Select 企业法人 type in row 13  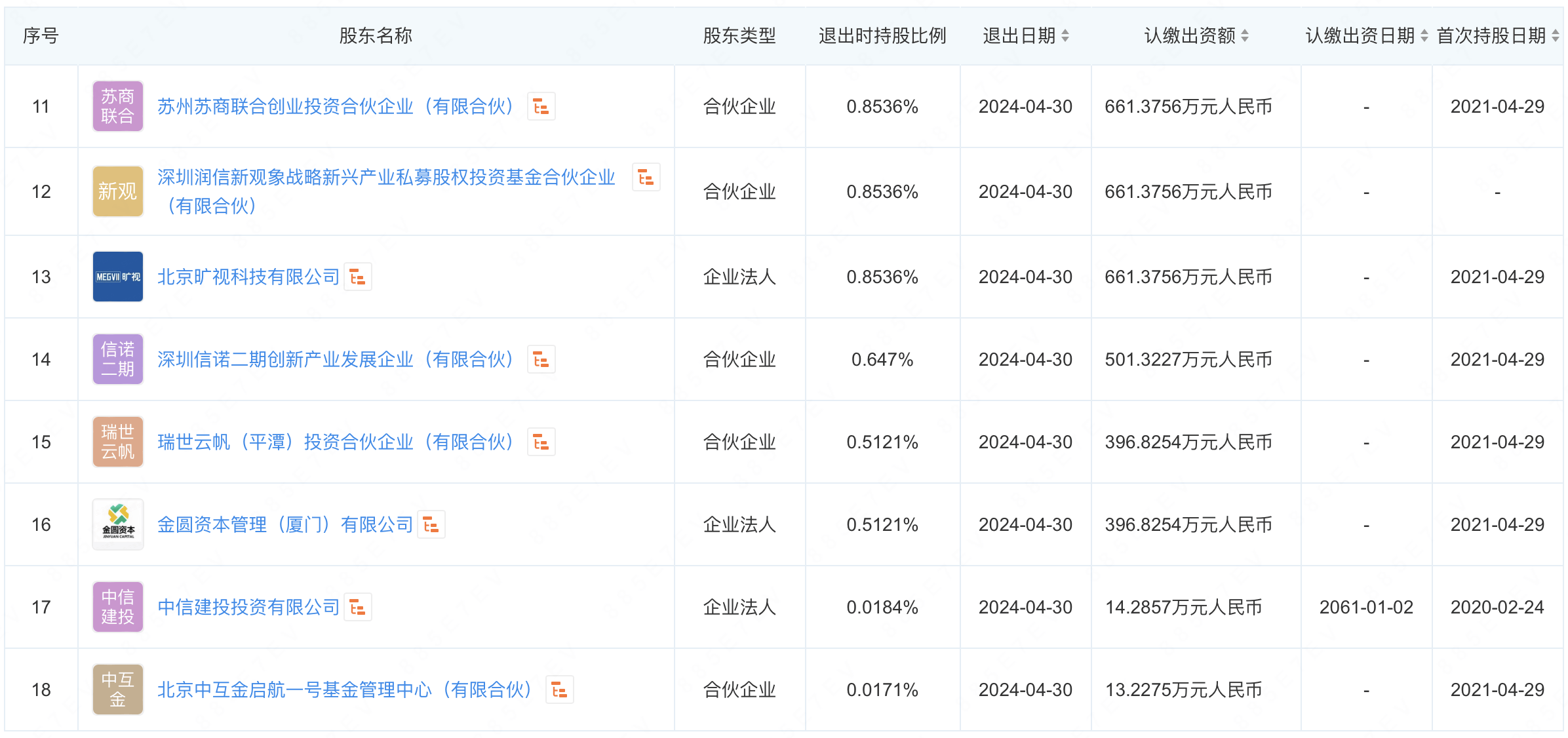point(739,277)
